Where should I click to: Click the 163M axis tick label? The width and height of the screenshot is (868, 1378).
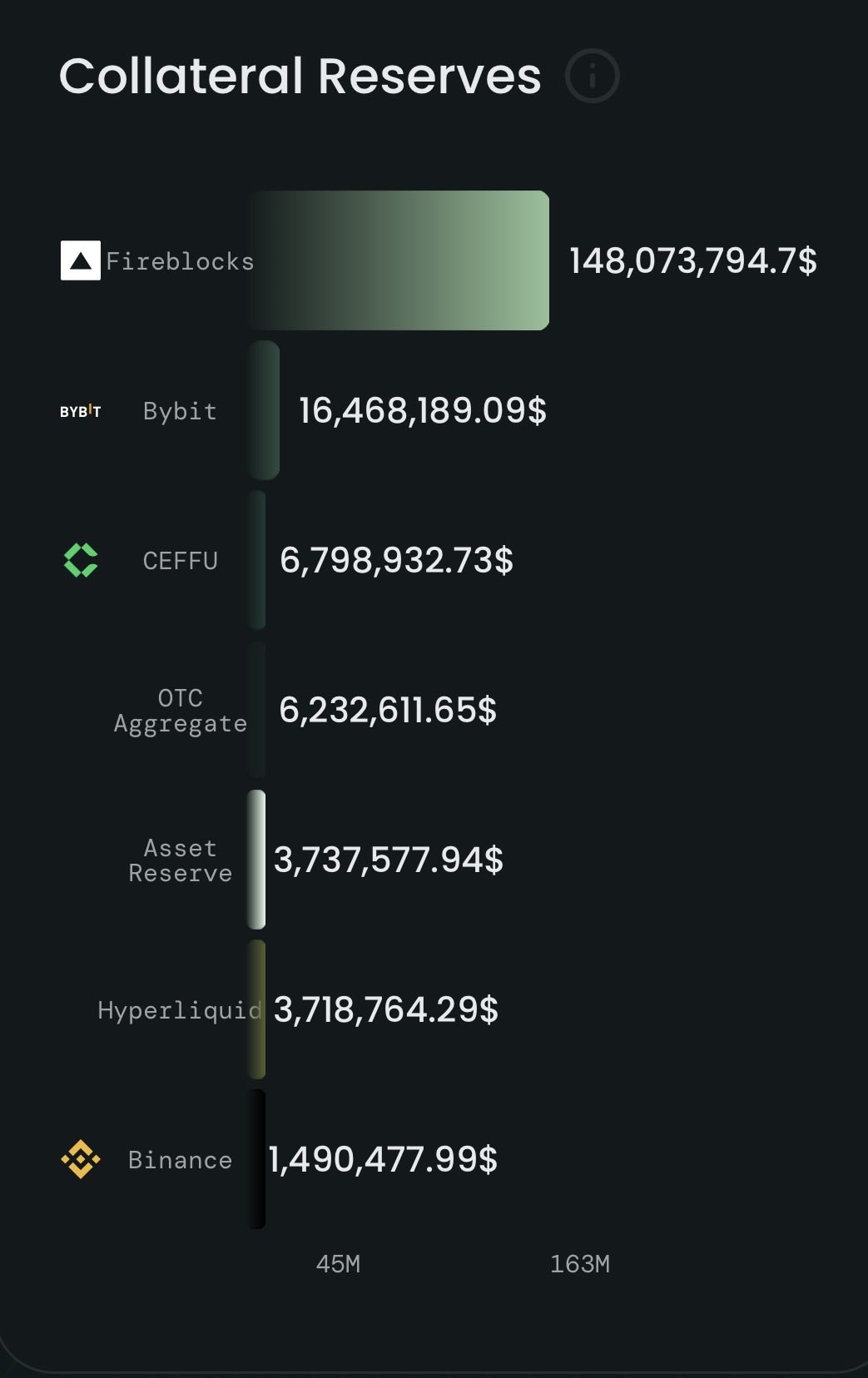(579, 1264)
